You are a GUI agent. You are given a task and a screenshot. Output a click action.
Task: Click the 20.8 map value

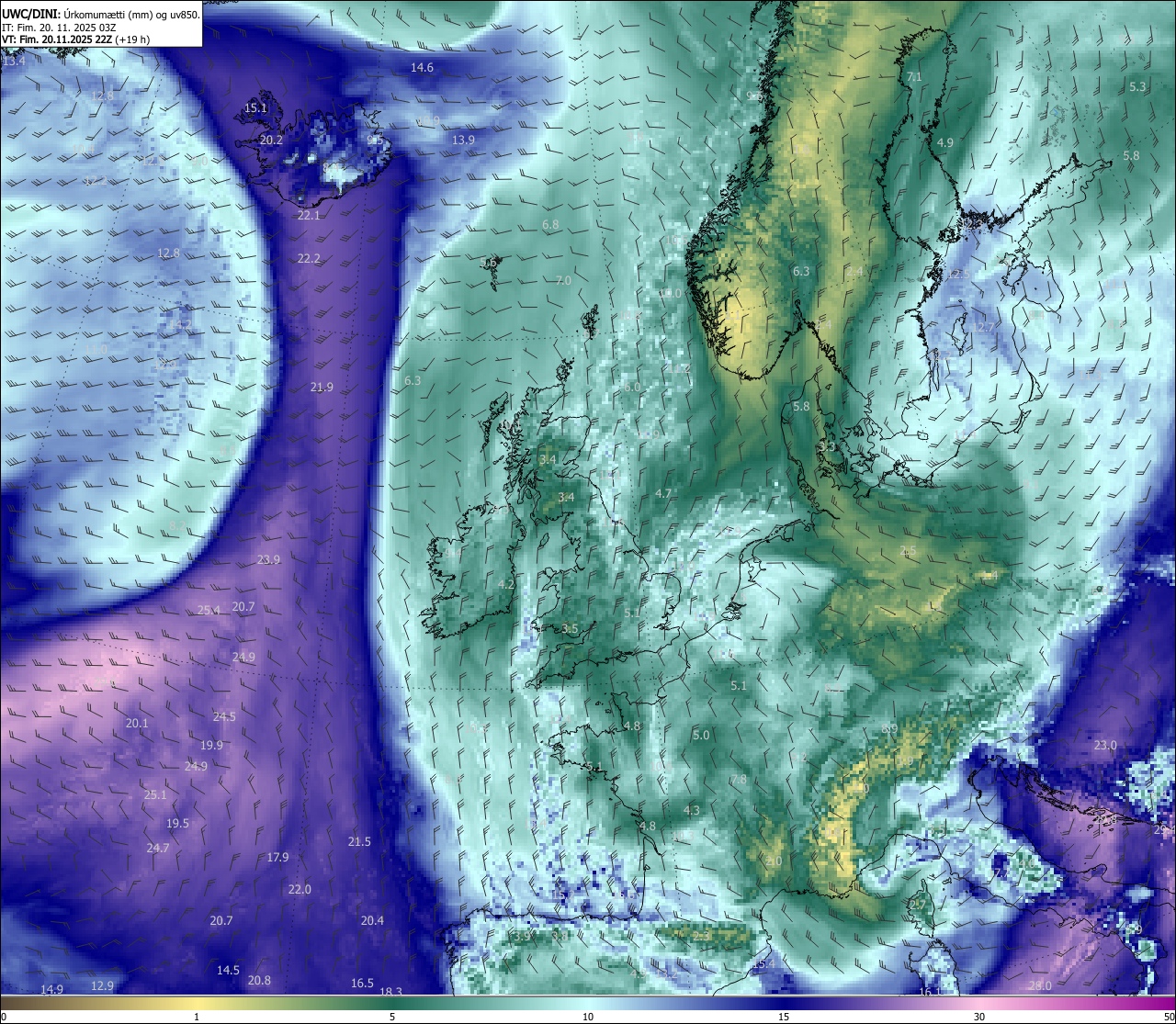pos(260,981)
